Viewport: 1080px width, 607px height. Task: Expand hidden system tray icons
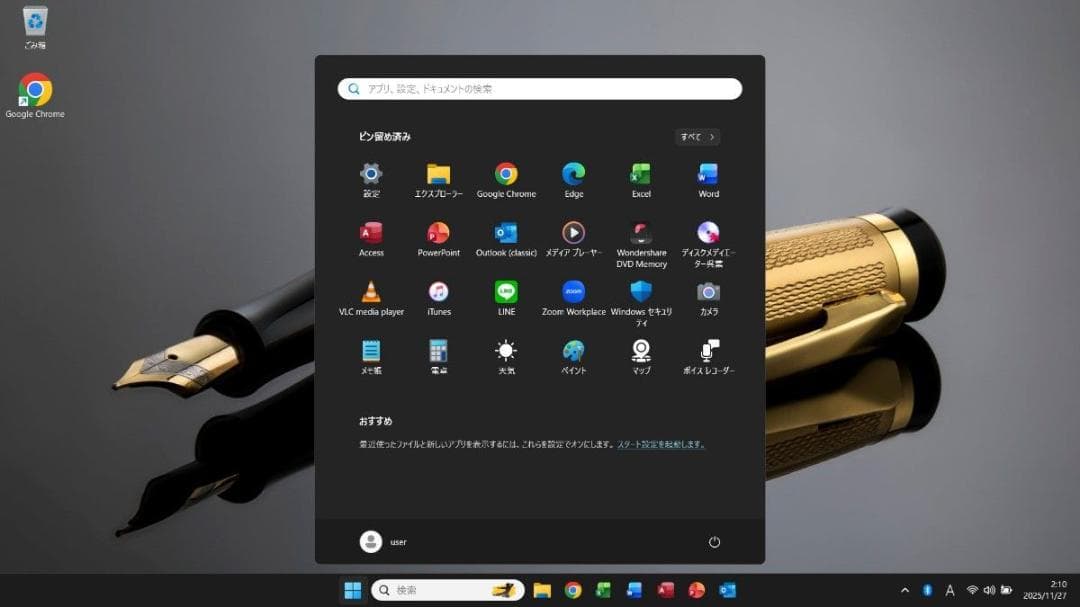coord(904,590)
